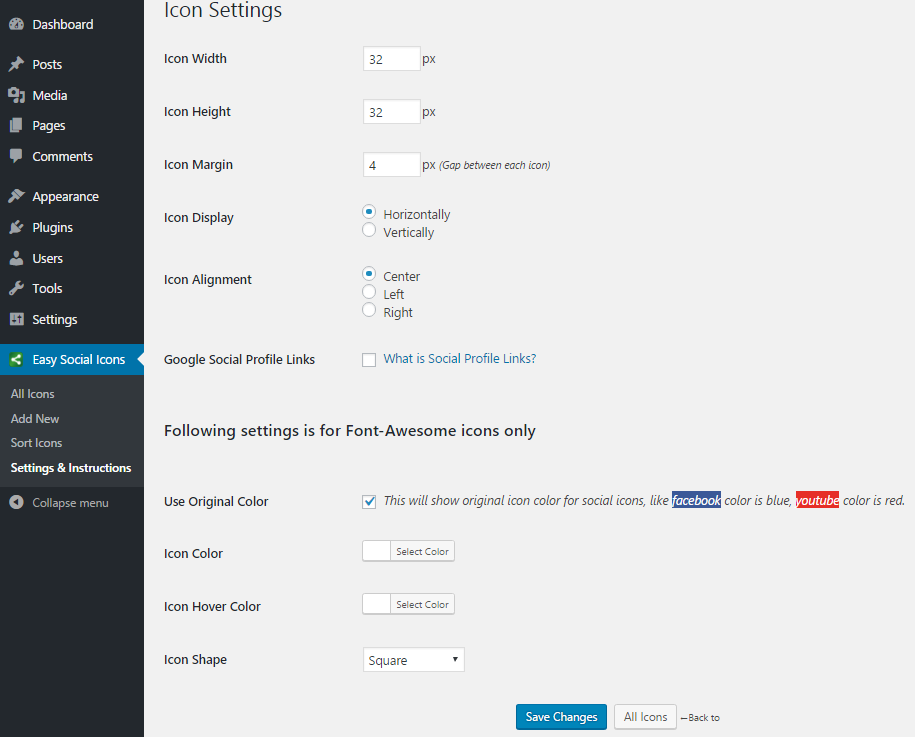
Task: Open the Icon Hover Color picker swatch
Action: tap(376, 605)
